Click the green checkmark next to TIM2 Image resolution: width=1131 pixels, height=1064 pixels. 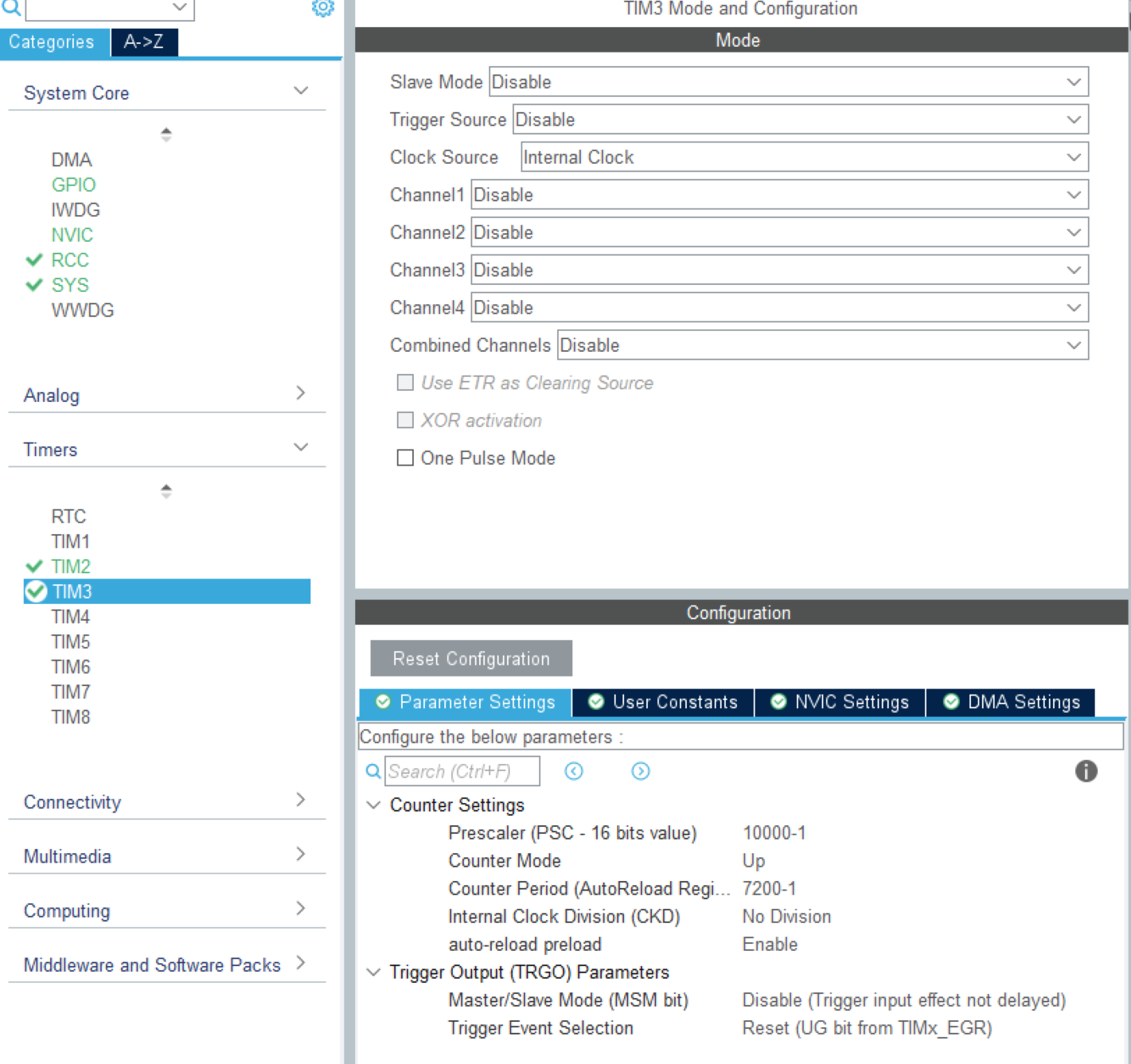coord(34,567)
